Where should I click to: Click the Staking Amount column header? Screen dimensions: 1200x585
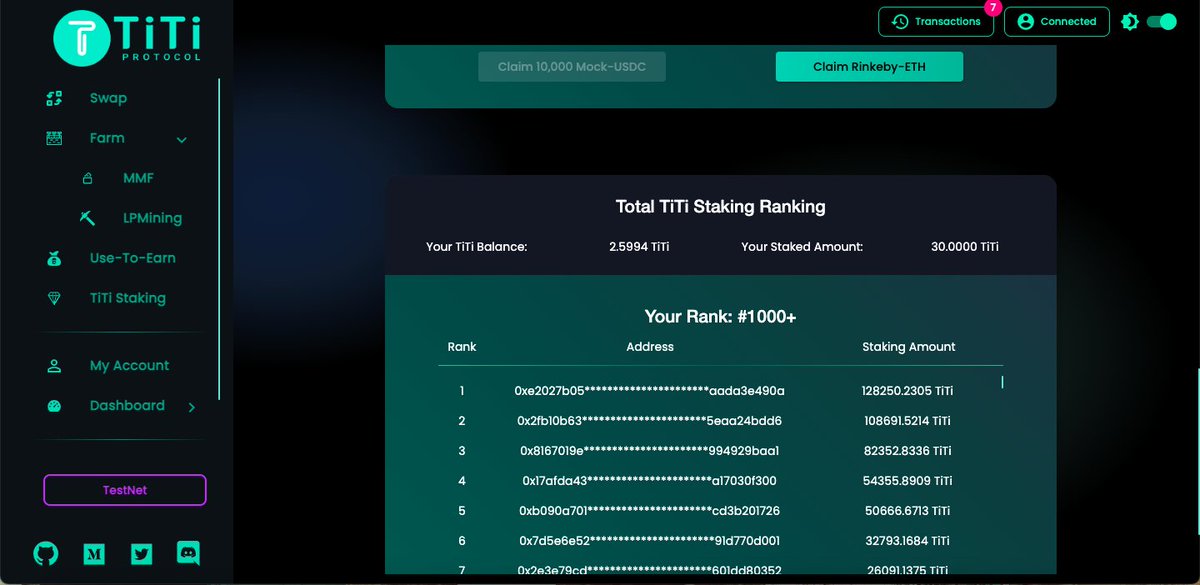click(x=909, y=347)
